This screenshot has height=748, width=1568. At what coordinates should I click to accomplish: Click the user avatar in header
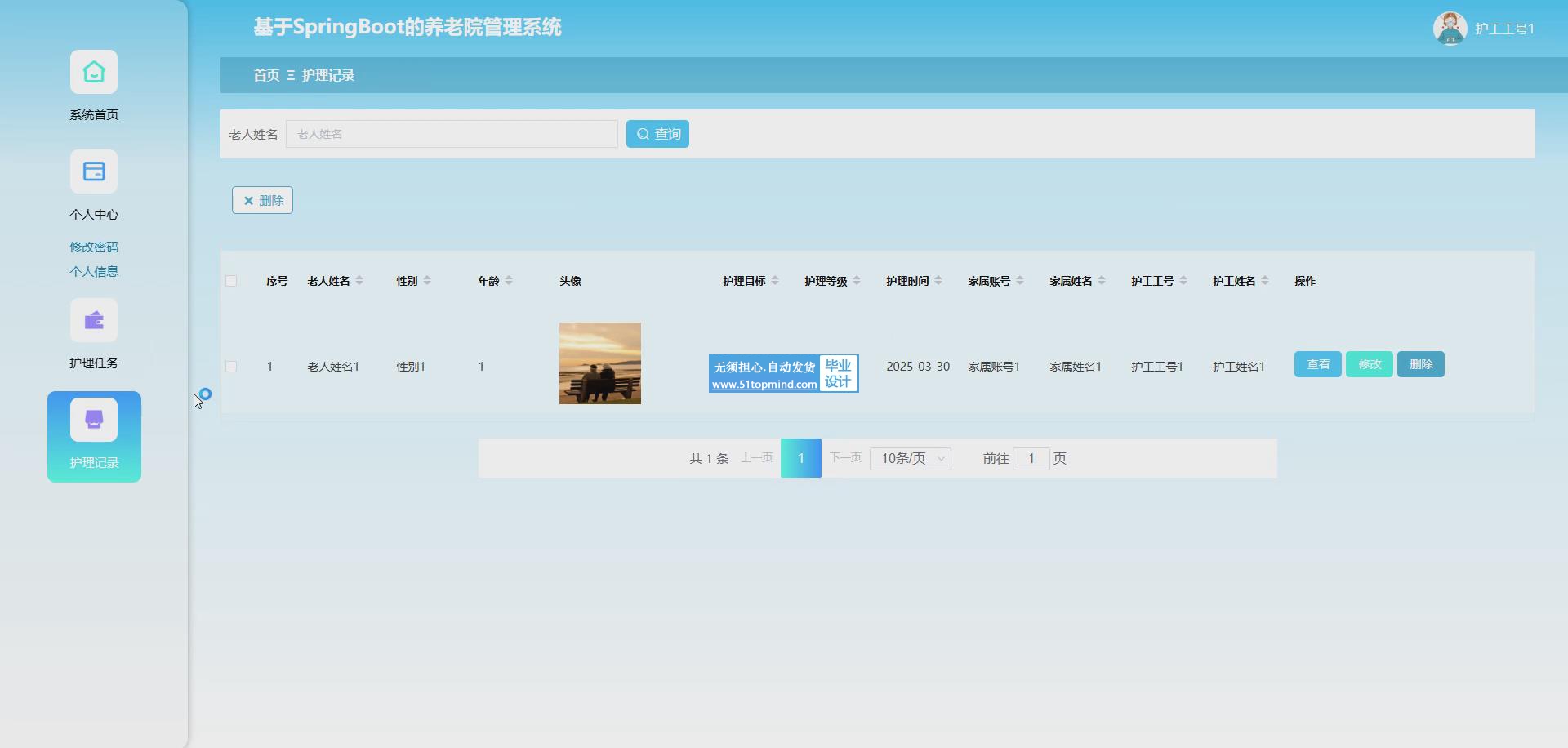pyautogui.click(x=1450, y=29)
